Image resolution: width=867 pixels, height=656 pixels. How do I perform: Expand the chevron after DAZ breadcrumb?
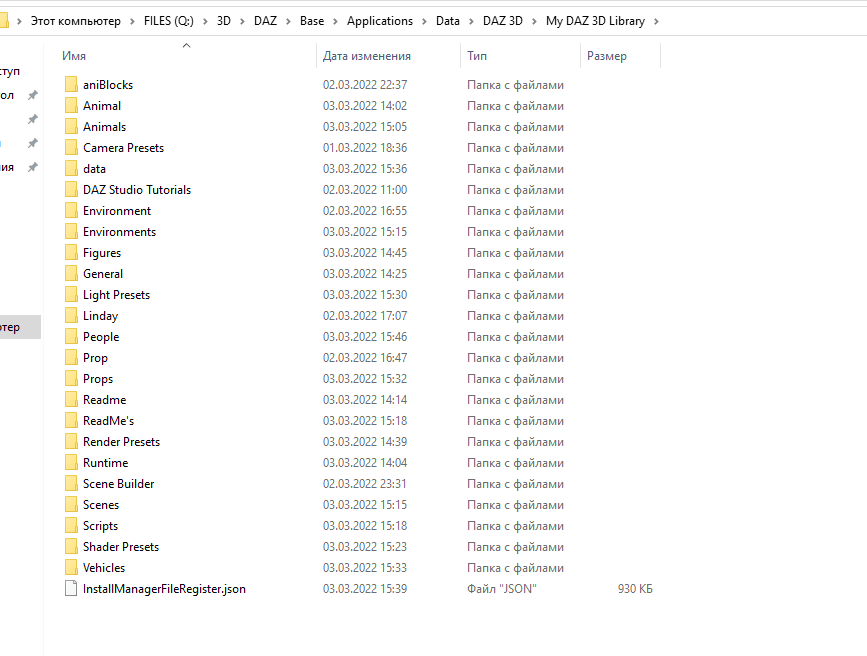point(288,22)
